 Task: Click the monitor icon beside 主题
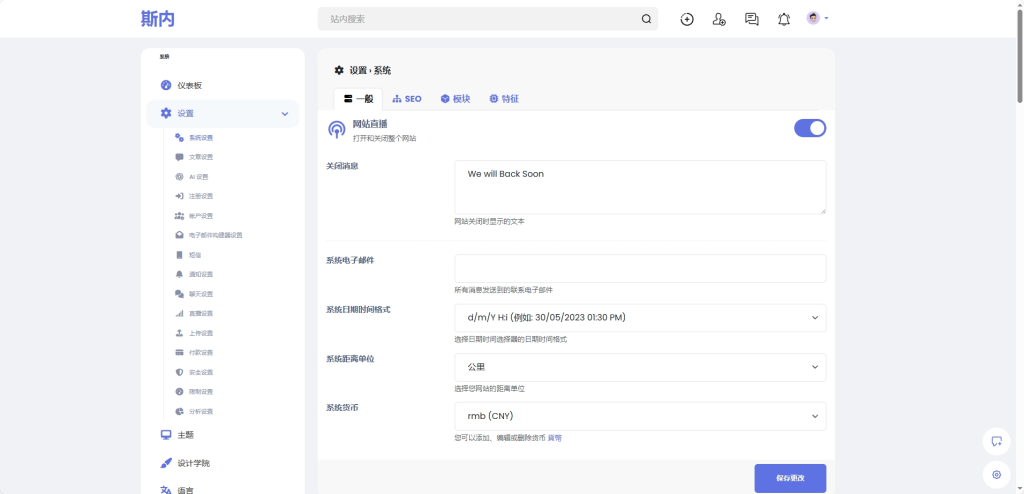pos(166,435)
